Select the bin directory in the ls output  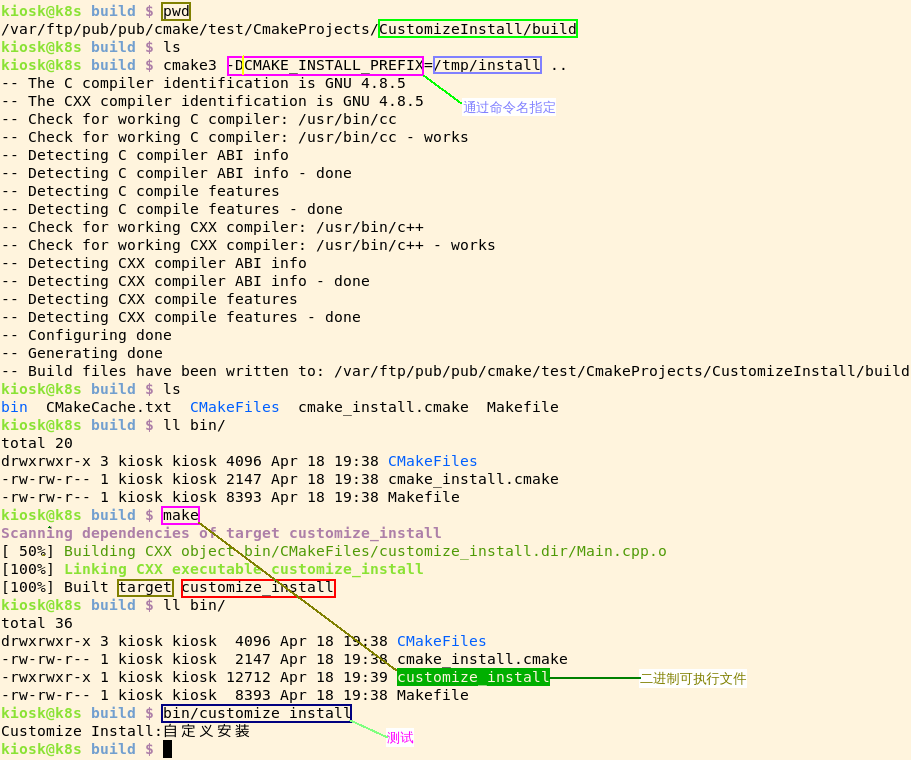point(14,407)
